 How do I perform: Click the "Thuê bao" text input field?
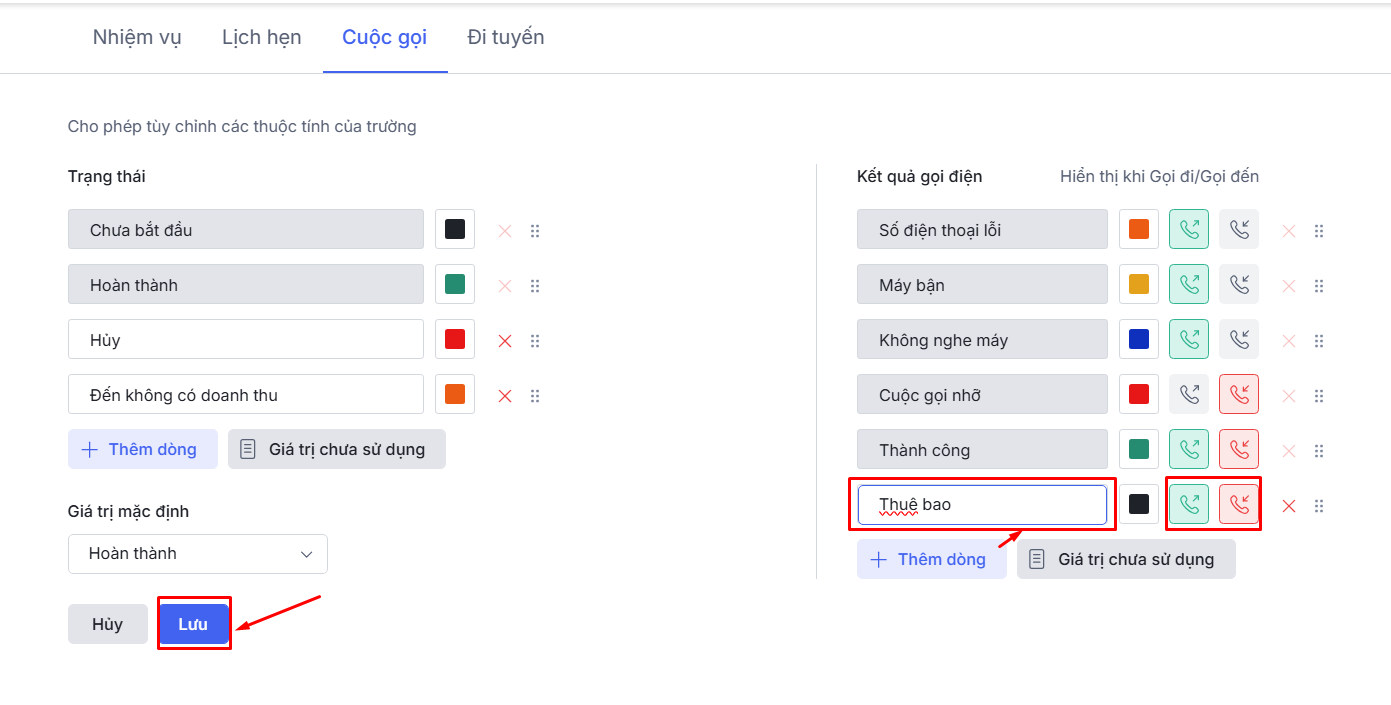tap(982, 505)
